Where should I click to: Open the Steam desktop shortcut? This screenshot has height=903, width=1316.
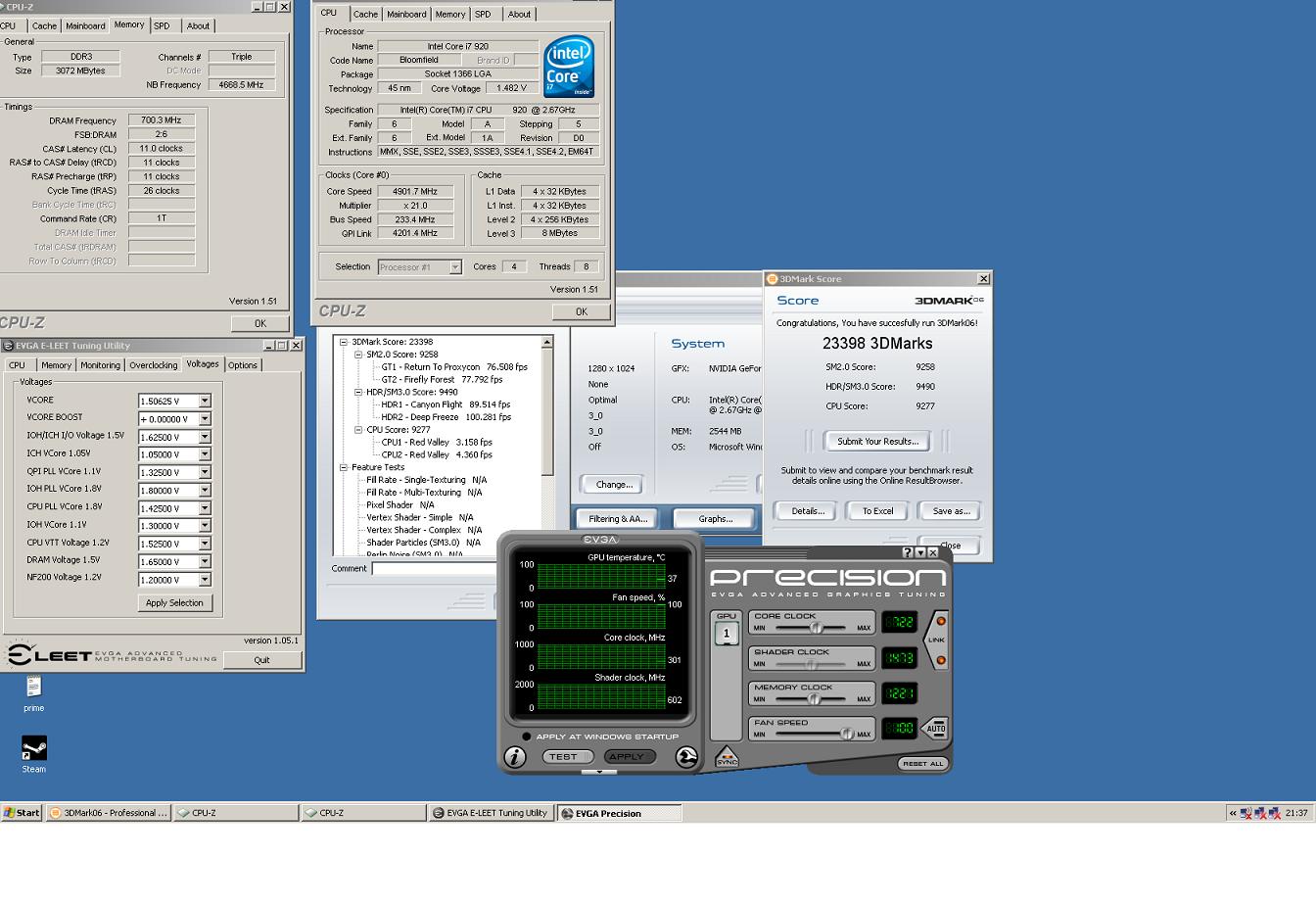(x=34, y=748)
